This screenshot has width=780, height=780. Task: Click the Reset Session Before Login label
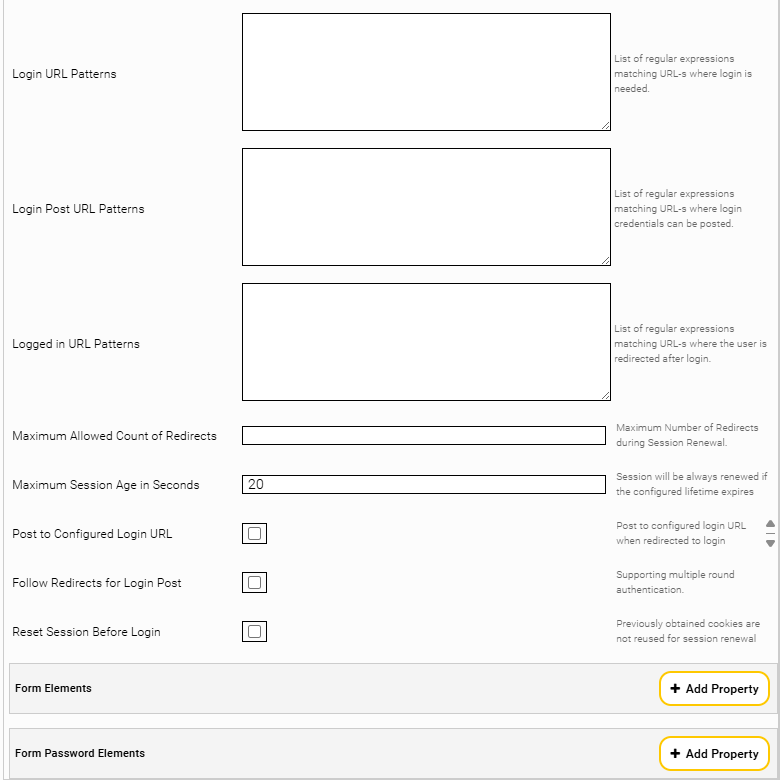pos(86,632)
